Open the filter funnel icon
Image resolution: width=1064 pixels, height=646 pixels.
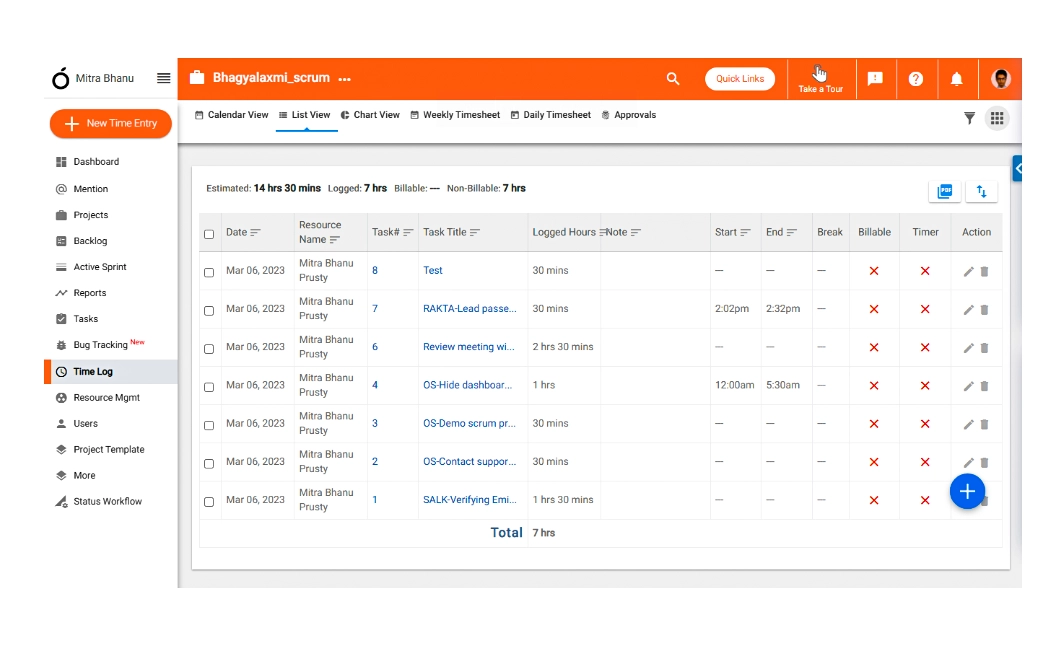pyautogui.click(x=969, y=118)
